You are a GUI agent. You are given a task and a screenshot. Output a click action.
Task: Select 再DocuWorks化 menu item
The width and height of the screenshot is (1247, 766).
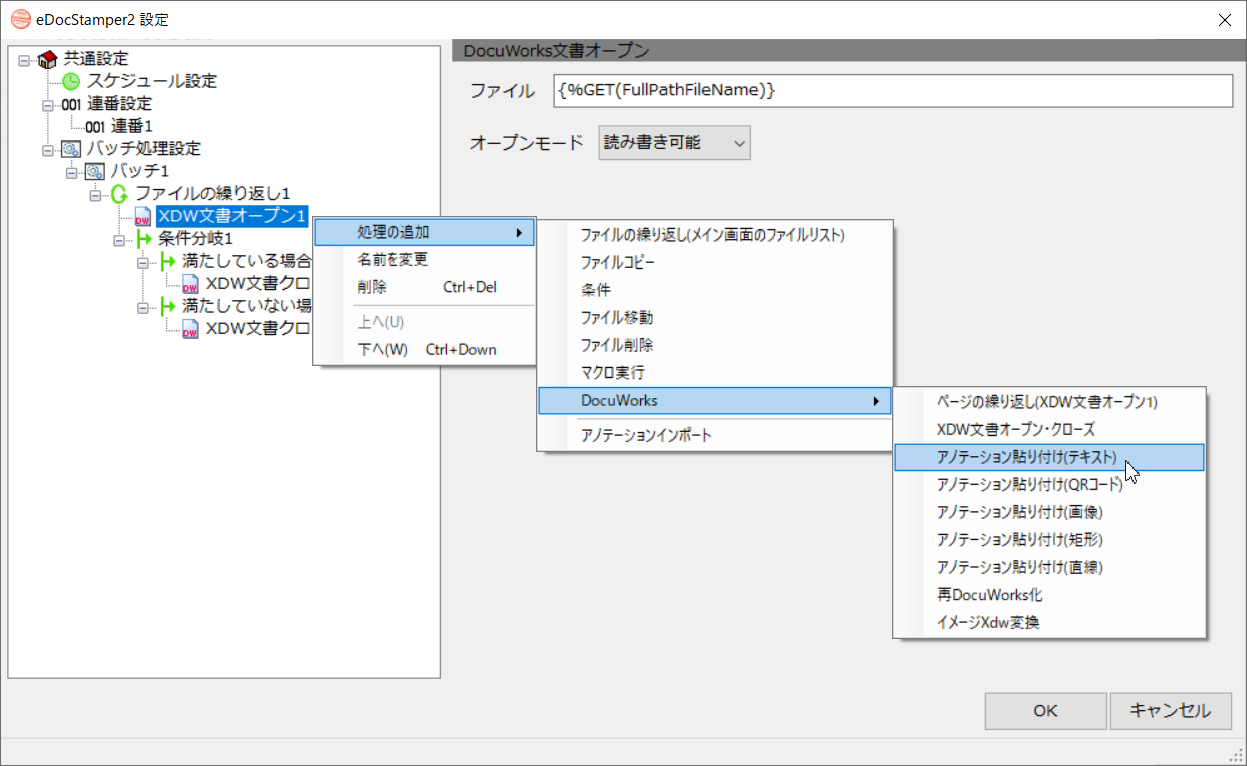pyautogui.click(x=1049, y=595)
